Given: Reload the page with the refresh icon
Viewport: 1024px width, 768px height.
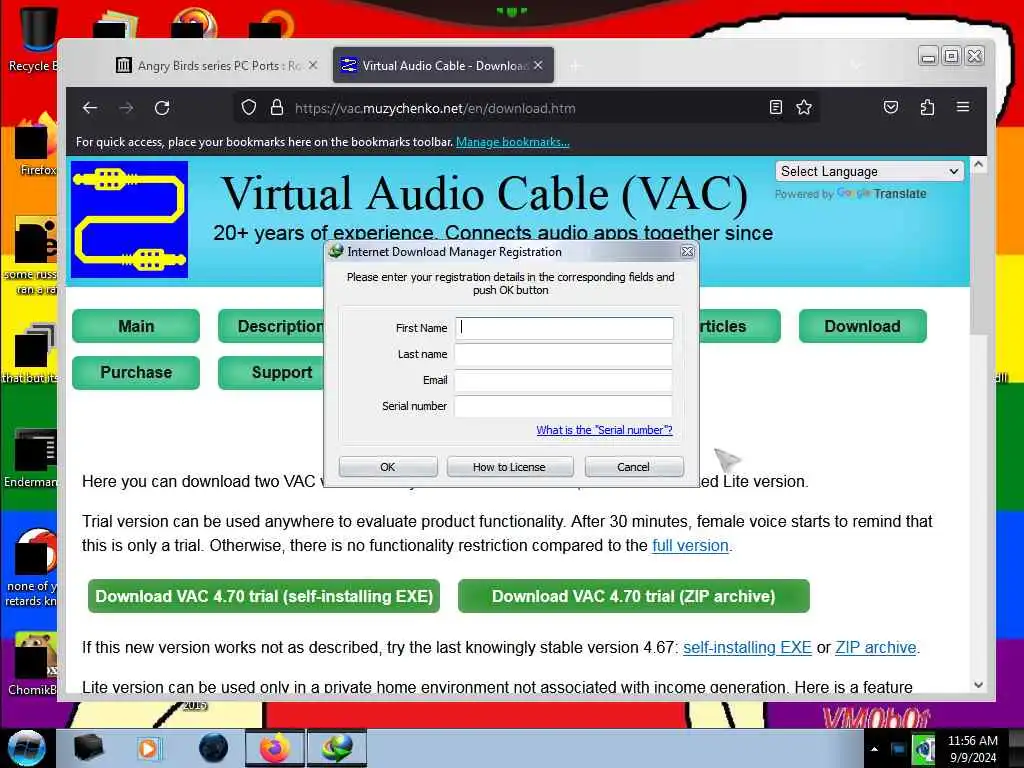Looking at the screenshot, I should (162, 108).
